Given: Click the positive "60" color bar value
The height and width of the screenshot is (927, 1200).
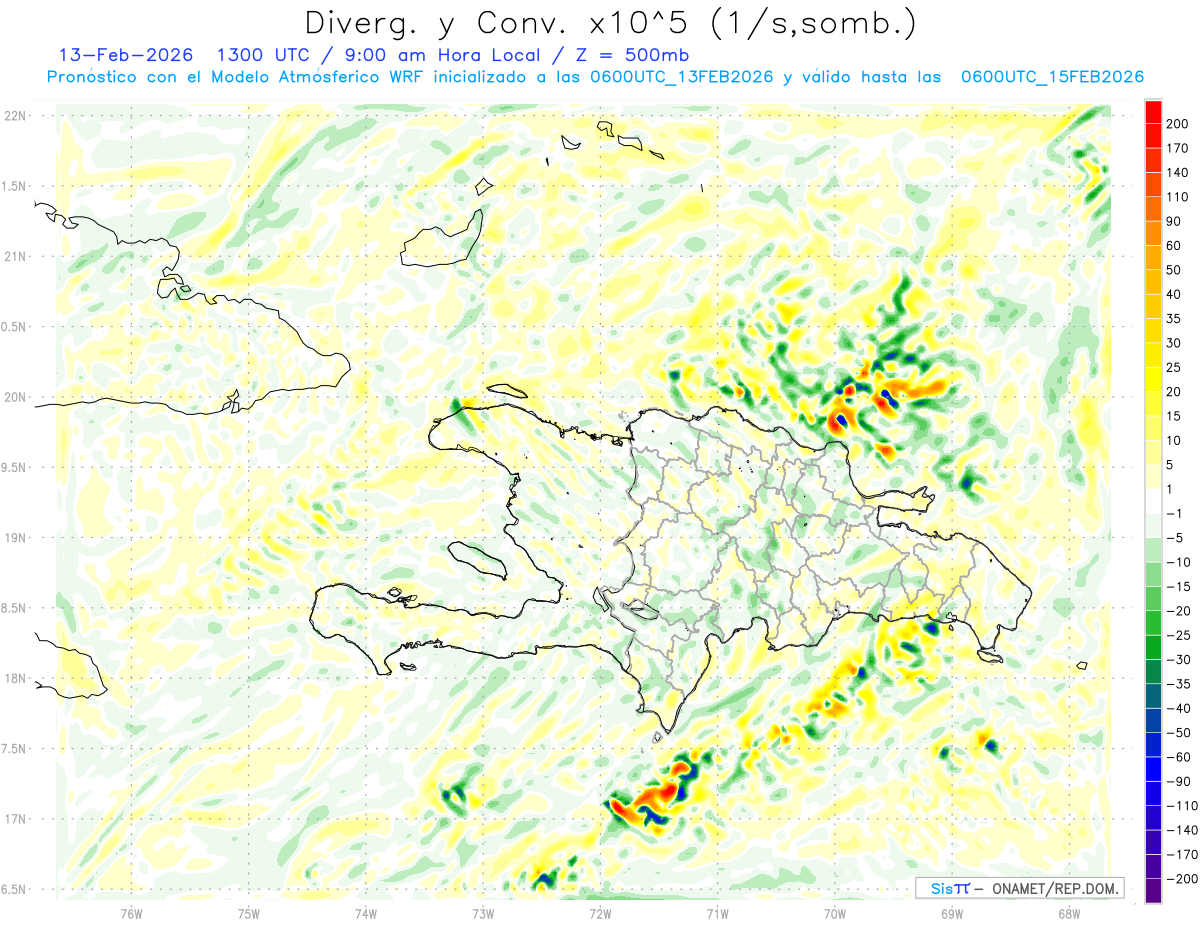Looking at the screenshot, I should pos(1176,246).
